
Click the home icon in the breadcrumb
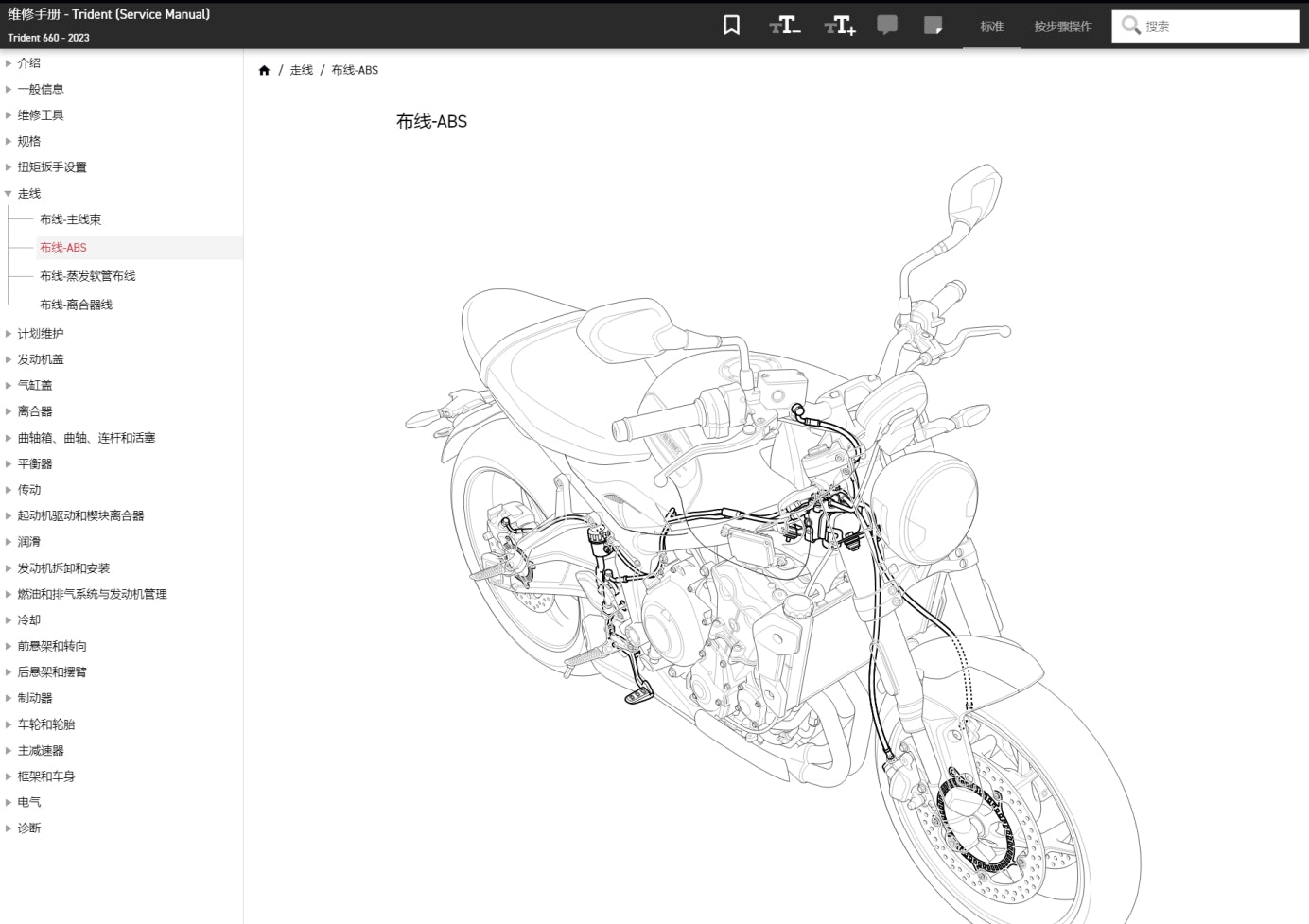(x=265, y=69)
